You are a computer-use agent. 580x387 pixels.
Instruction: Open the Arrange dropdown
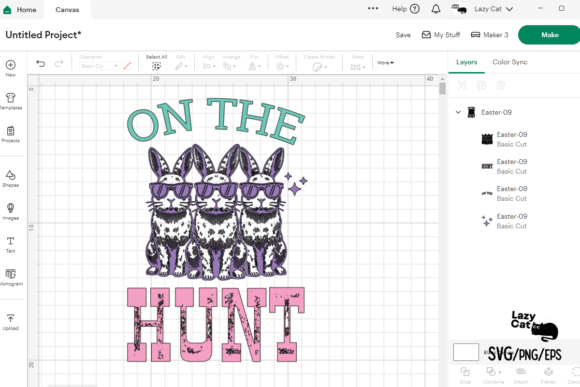coord(231,63)
